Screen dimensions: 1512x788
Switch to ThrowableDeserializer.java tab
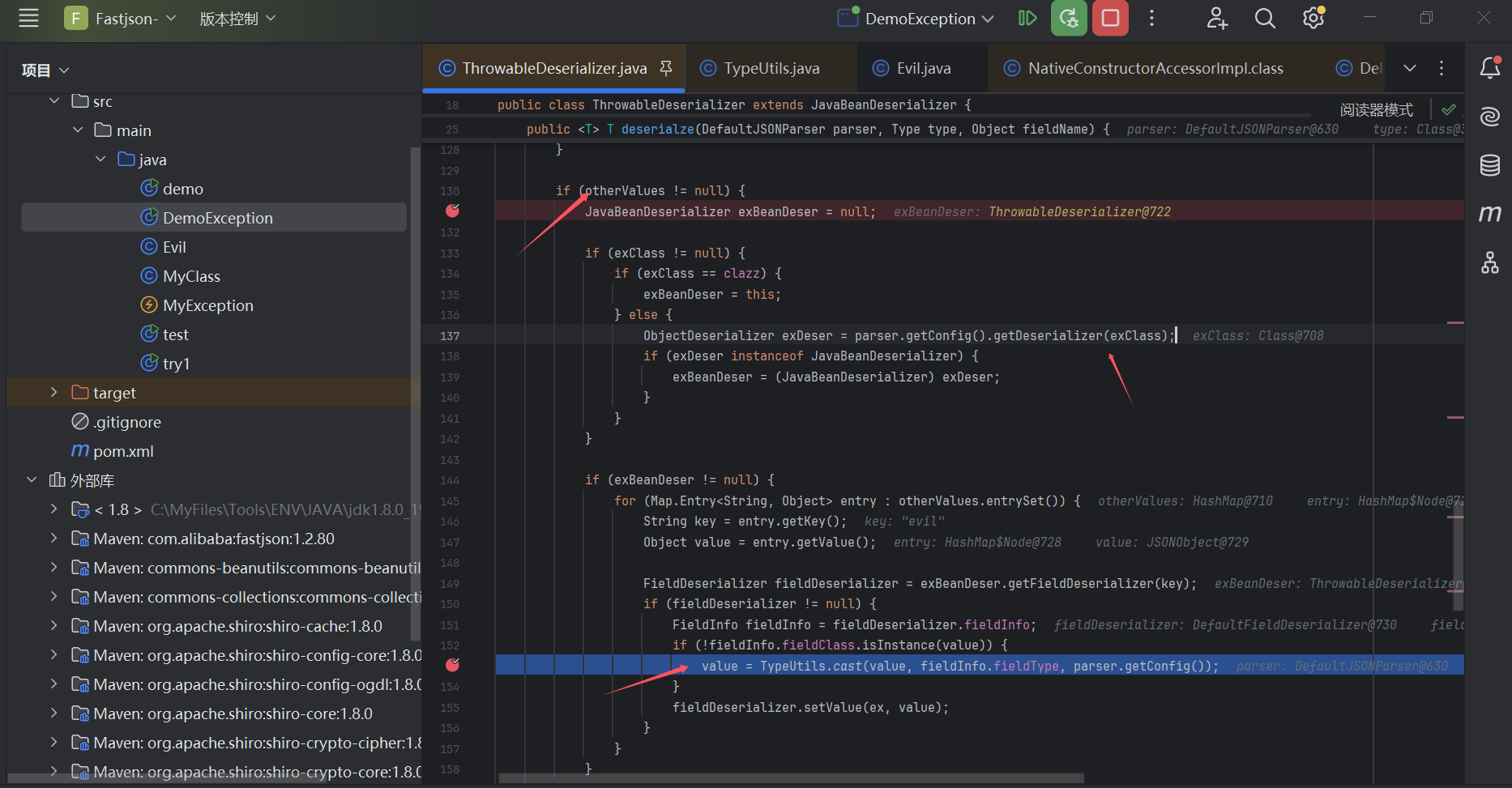coord(553,68)
